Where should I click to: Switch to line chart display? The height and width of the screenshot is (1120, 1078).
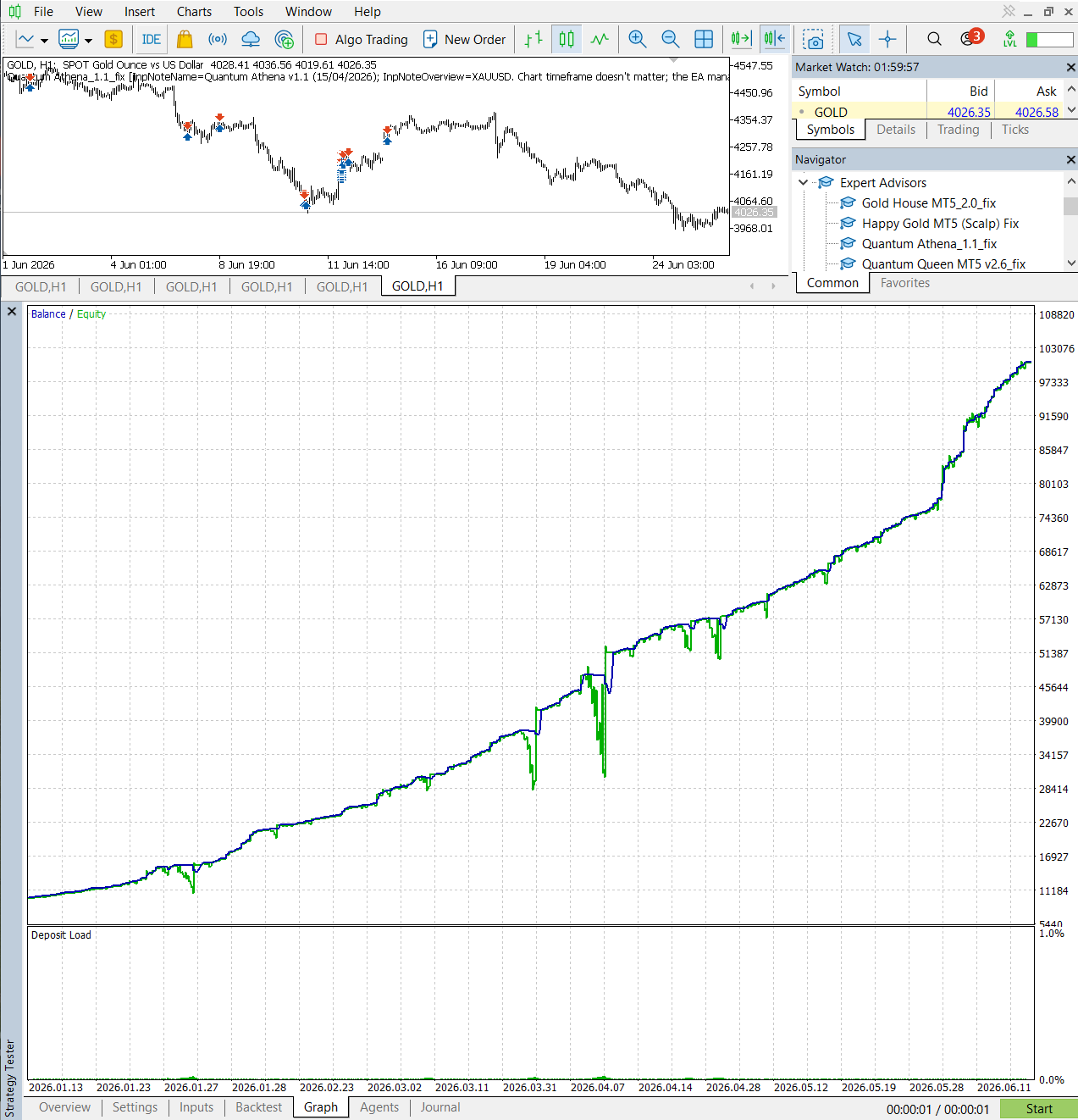pyautogui.click(x=600, y=39)
